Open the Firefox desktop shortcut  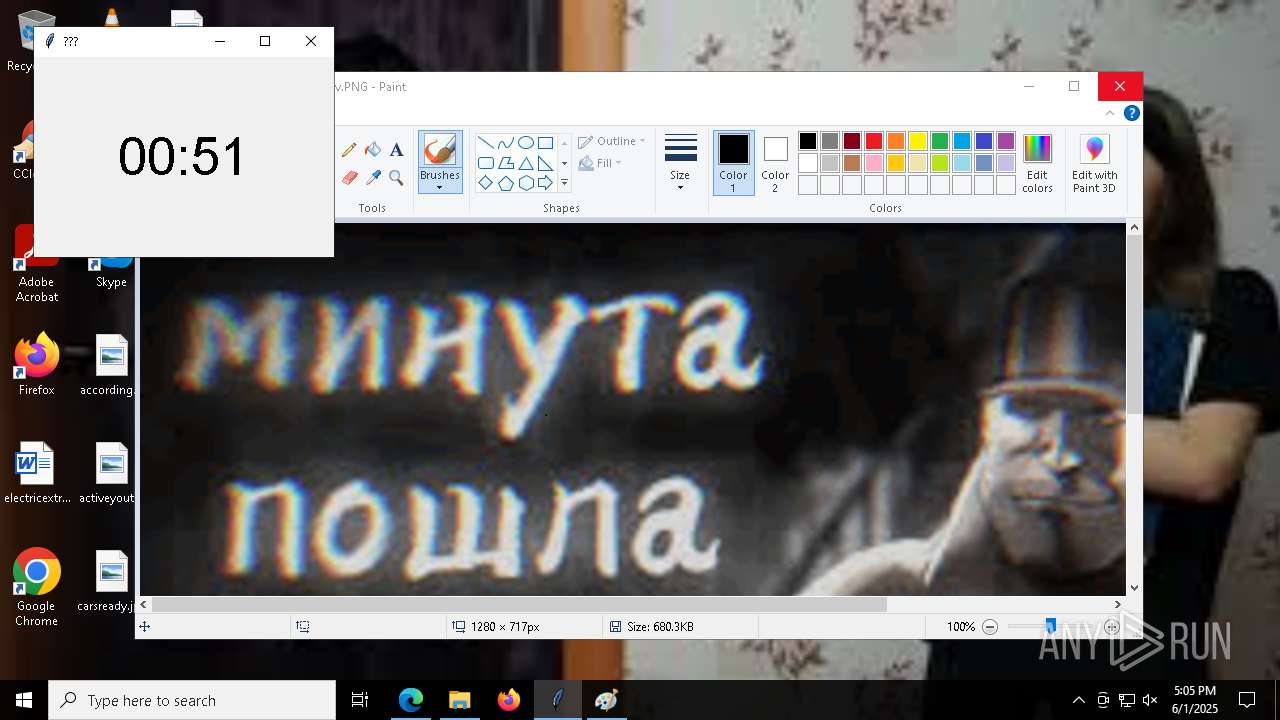37,365
